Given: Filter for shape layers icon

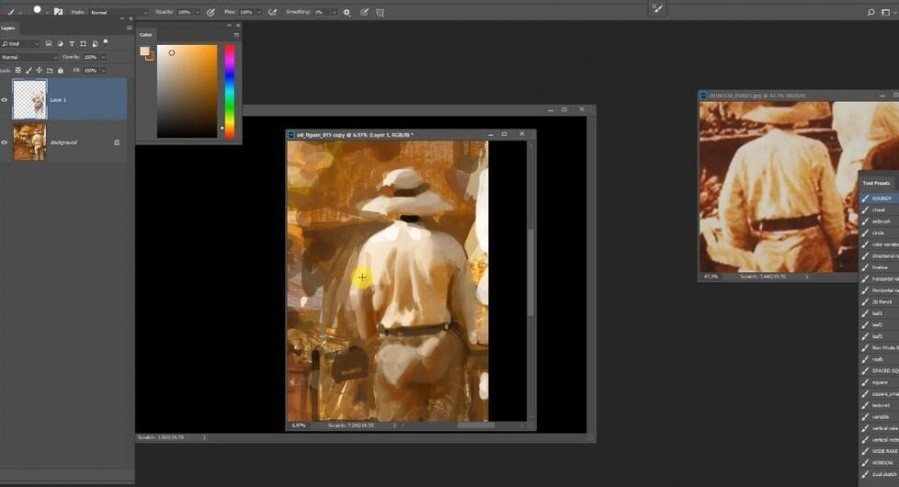Looking at the screenshot, I should point(83,44).
